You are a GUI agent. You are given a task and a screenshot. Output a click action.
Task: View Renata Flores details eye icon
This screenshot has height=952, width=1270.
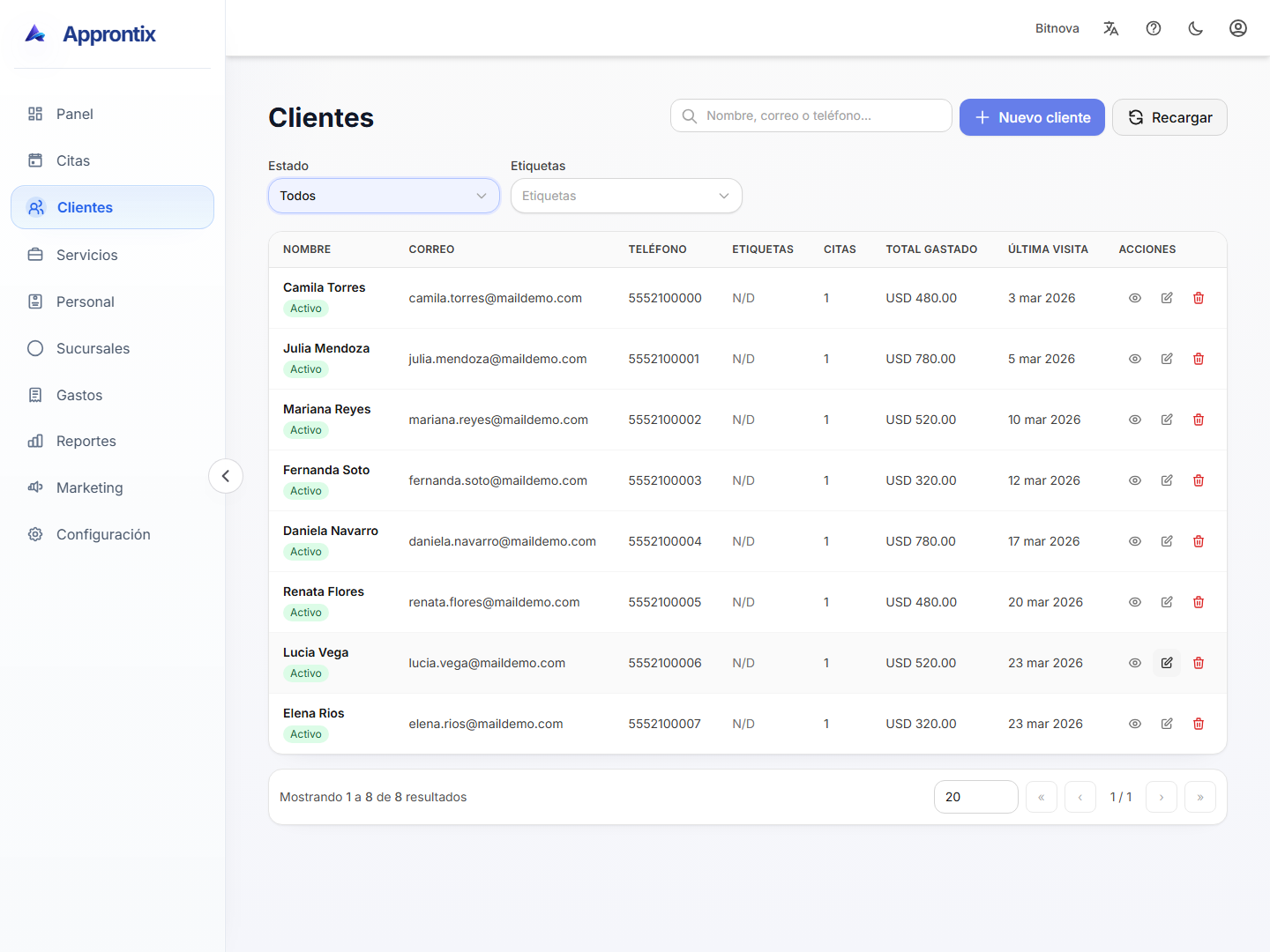coord(1135,602)
